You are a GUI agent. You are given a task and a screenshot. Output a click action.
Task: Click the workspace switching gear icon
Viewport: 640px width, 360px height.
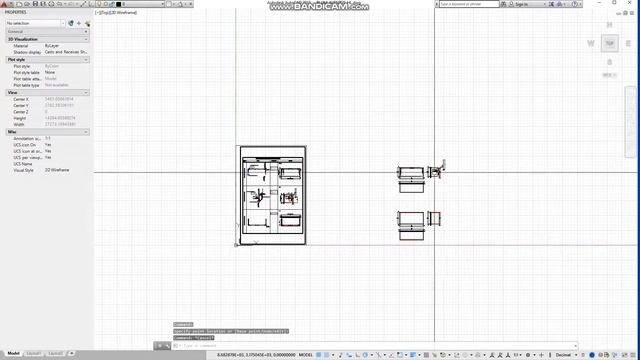coord(528,355)
